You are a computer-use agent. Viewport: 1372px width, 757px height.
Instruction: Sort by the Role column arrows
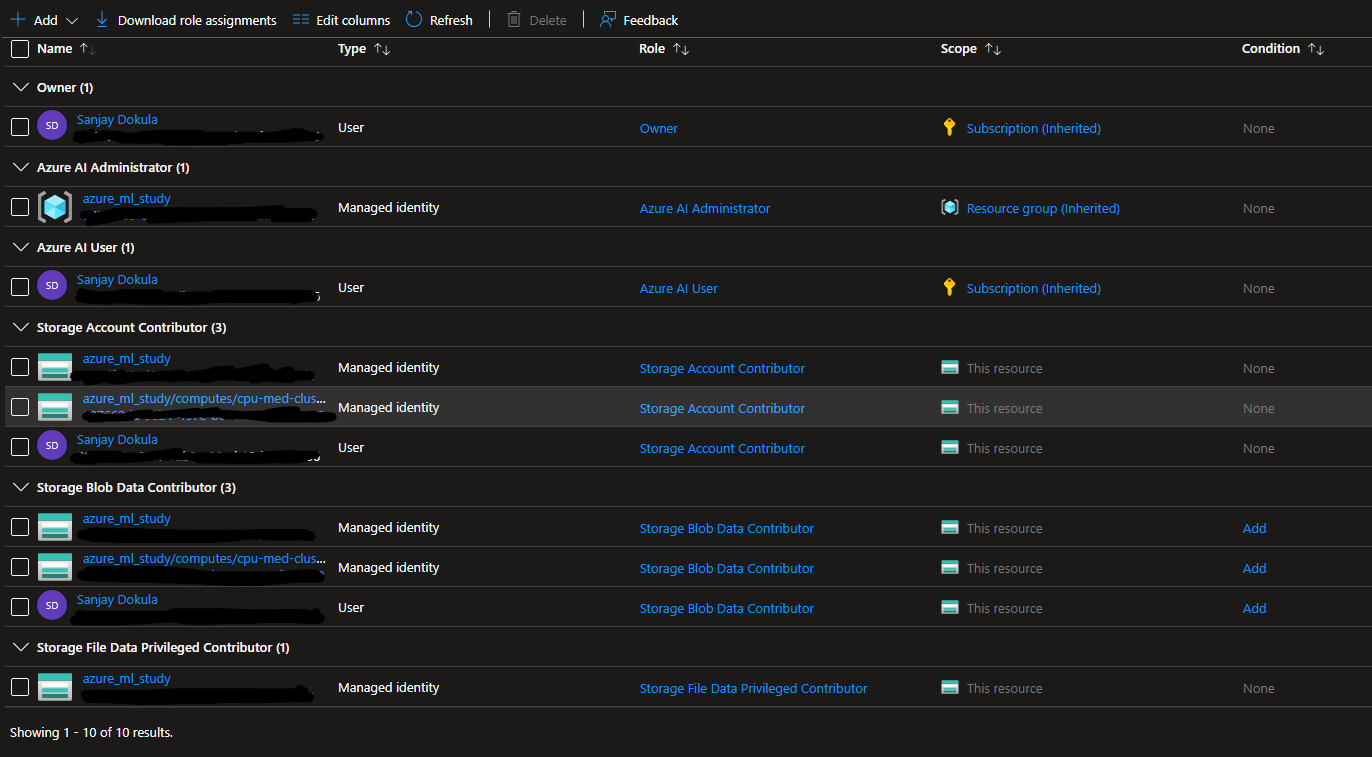coord(681,49)
